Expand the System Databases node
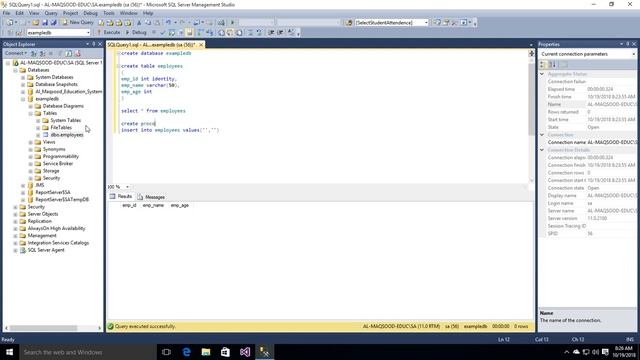The width and height of the screenshot is (640, 360). (x=23, y=77)
